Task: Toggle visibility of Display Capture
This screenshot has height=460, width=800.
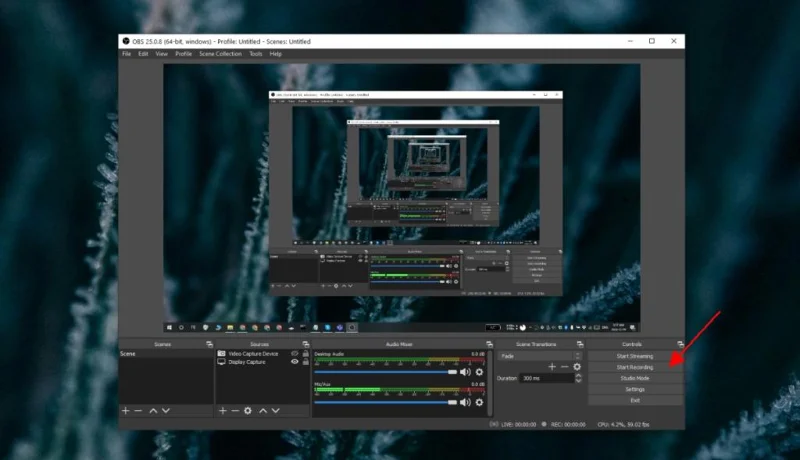Action: point(294,362)
